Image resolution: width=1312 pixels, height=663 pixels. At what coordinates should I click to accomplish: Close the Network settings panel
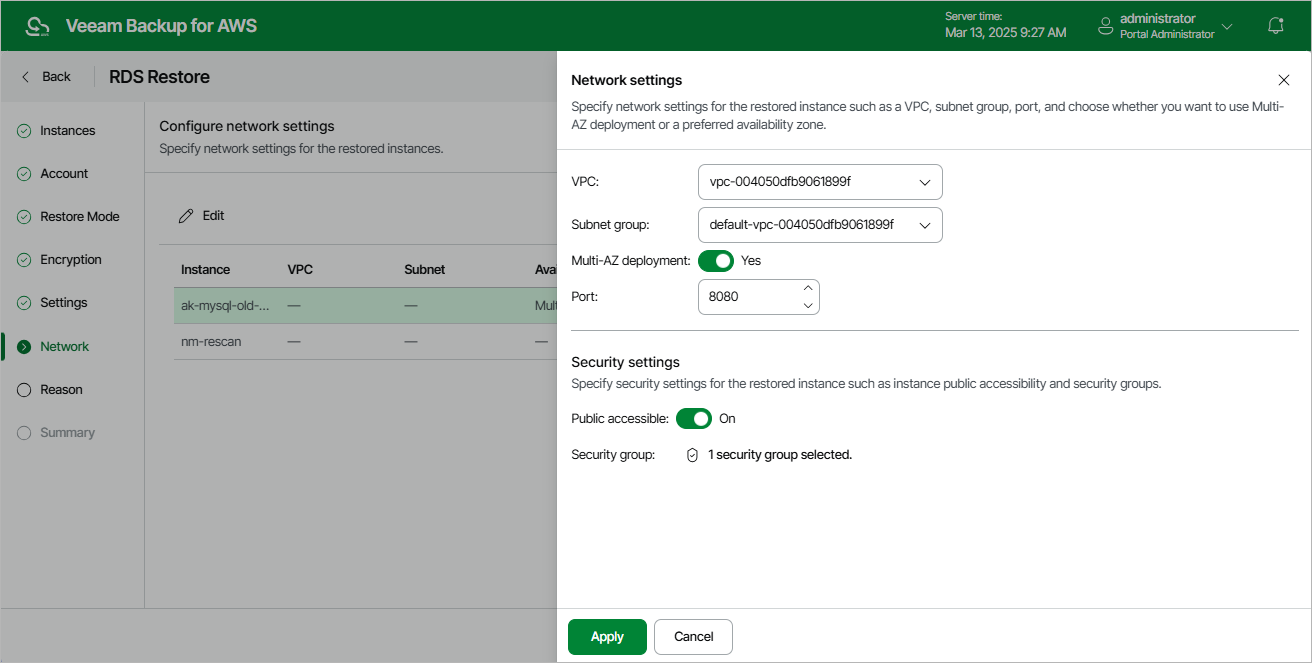click(x=1284, y=80)
